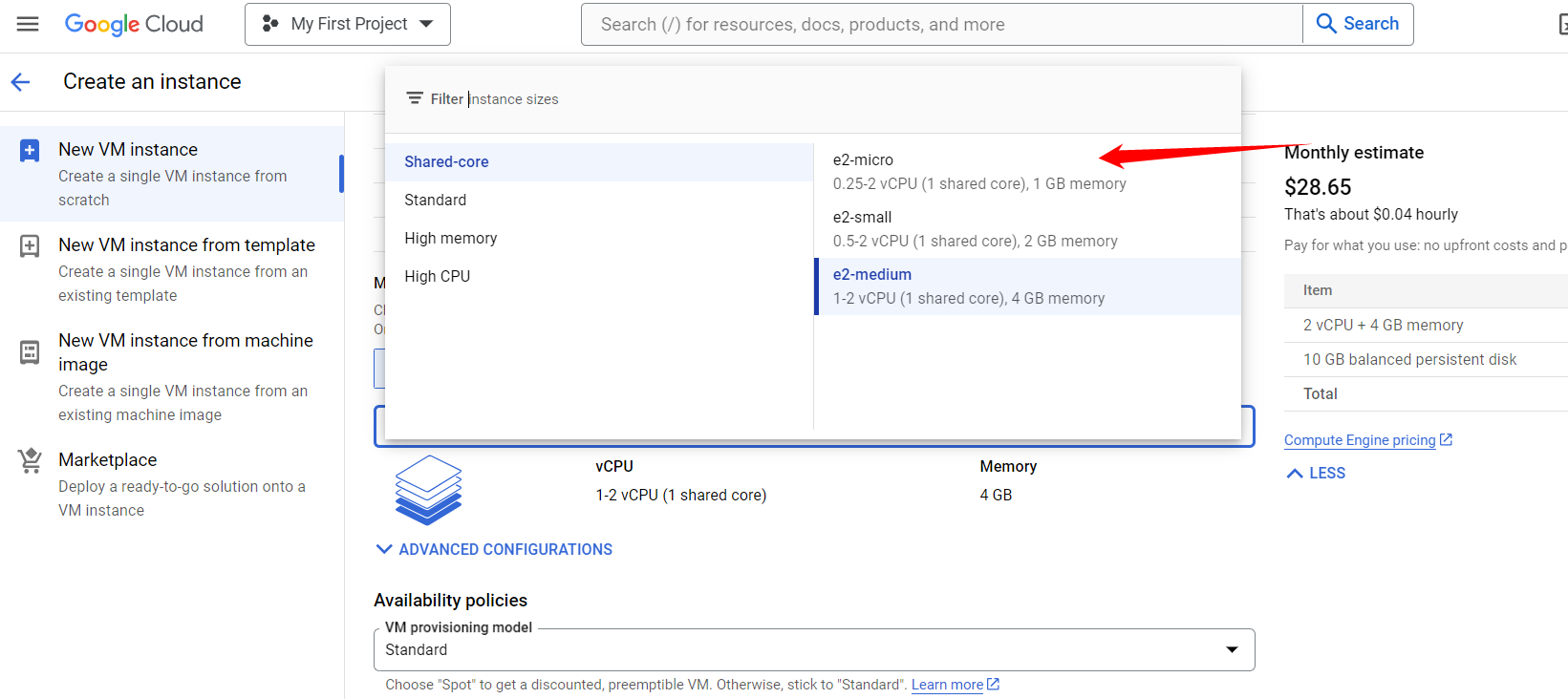Select the High memory category
The height and width of the screenshot is (699, 1568).
tap(599, 239)
